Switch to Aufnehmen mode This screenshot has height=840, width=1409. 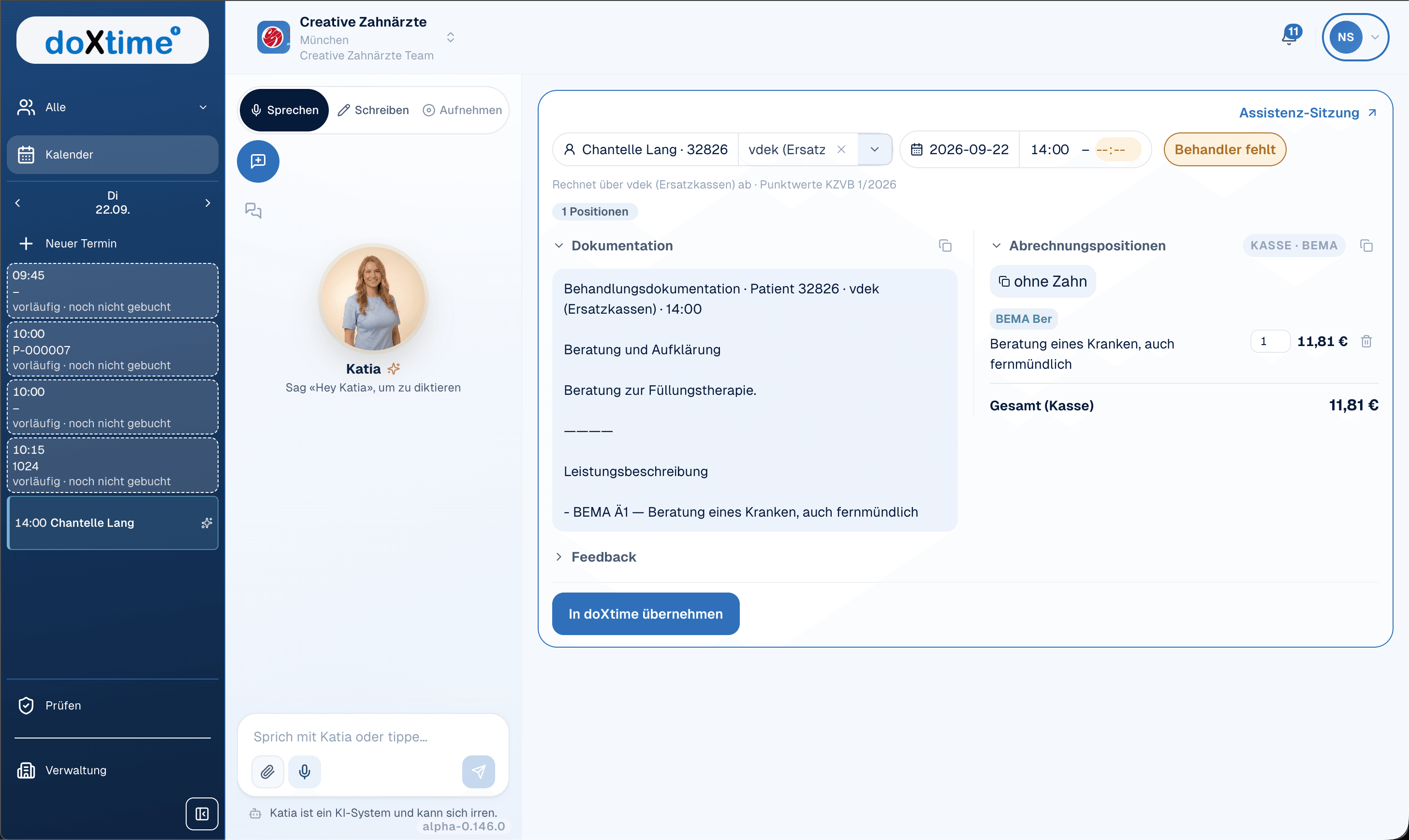point(462,110)
